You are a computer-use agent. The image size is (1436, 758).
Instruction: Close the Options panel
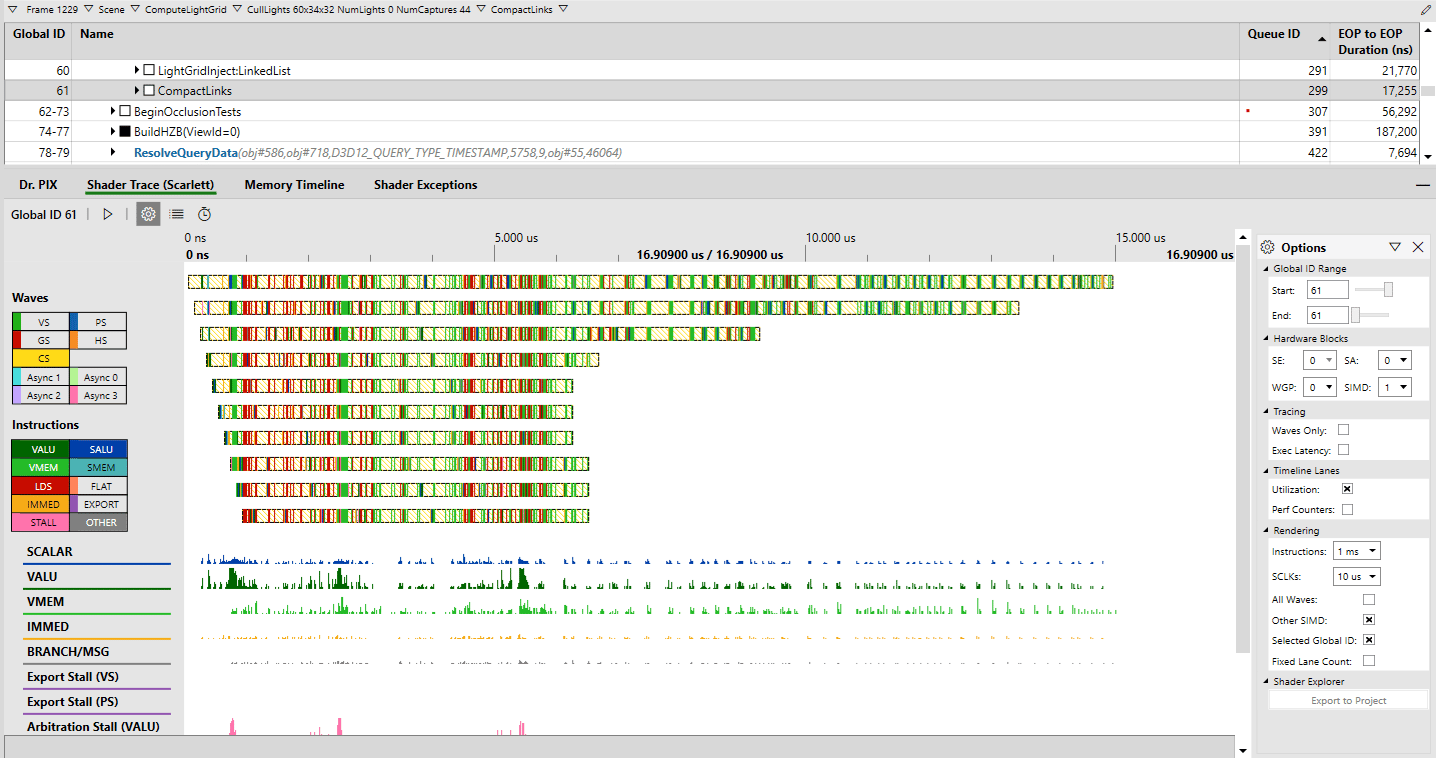click(x=1418, y=247)
